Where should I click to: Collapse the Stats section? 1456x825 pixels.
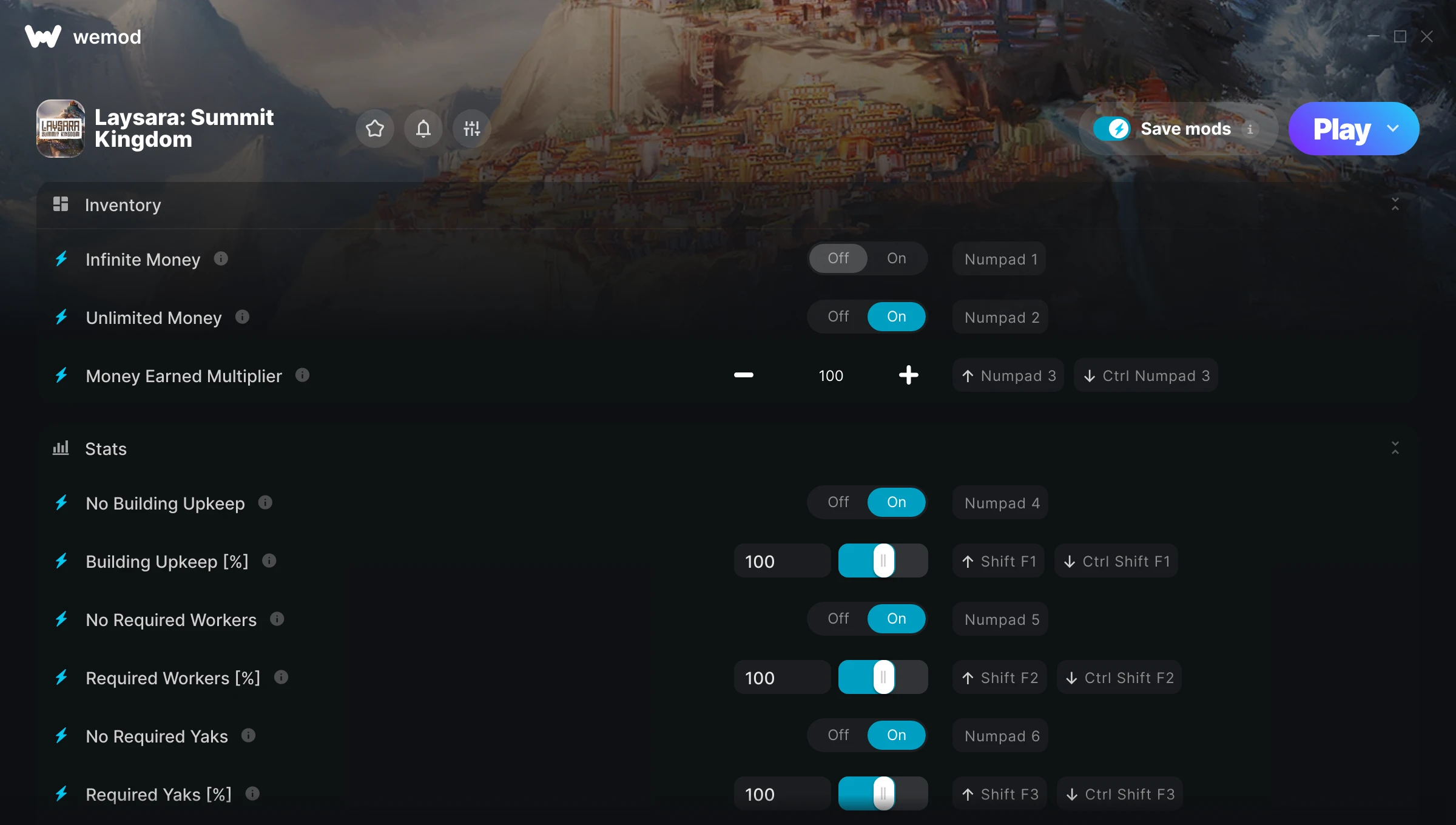click(1395, 448)
